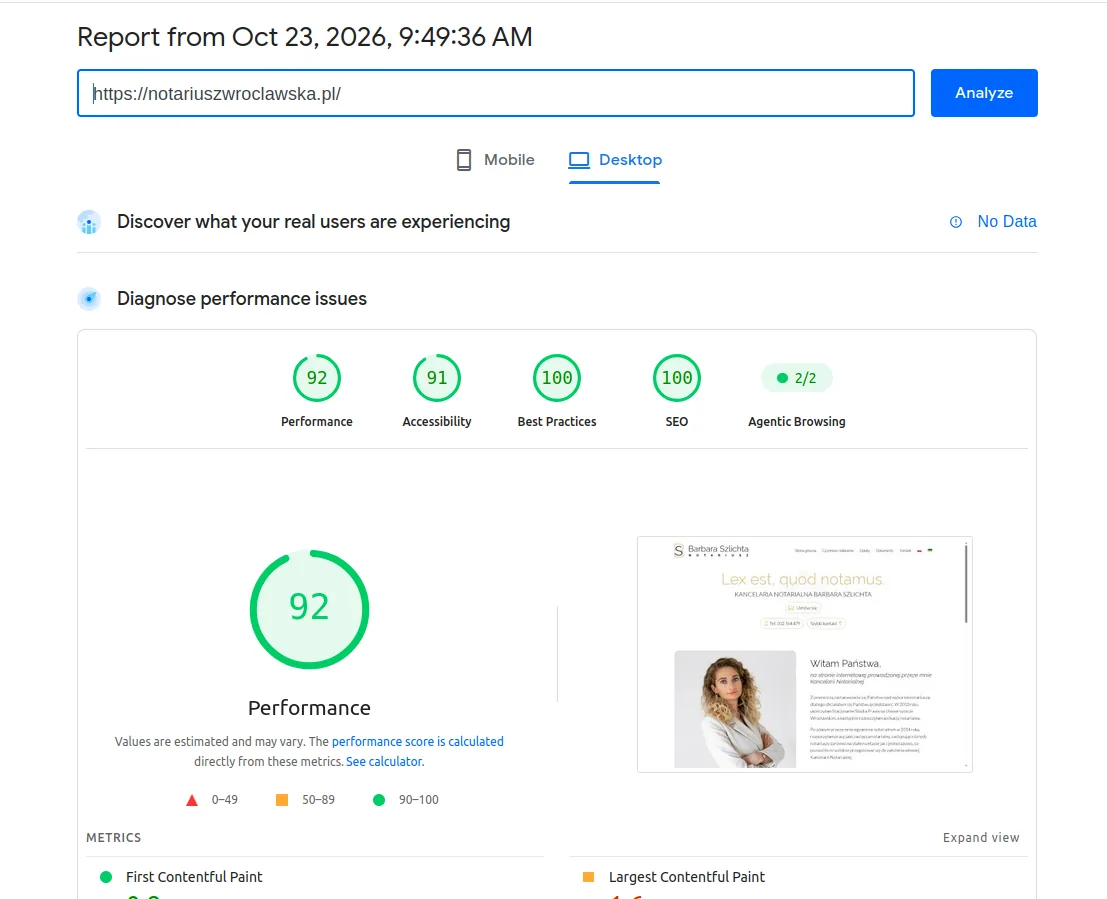Focus the URL input field
Screen dimensions: 1107x899
(x=496, y=93)
